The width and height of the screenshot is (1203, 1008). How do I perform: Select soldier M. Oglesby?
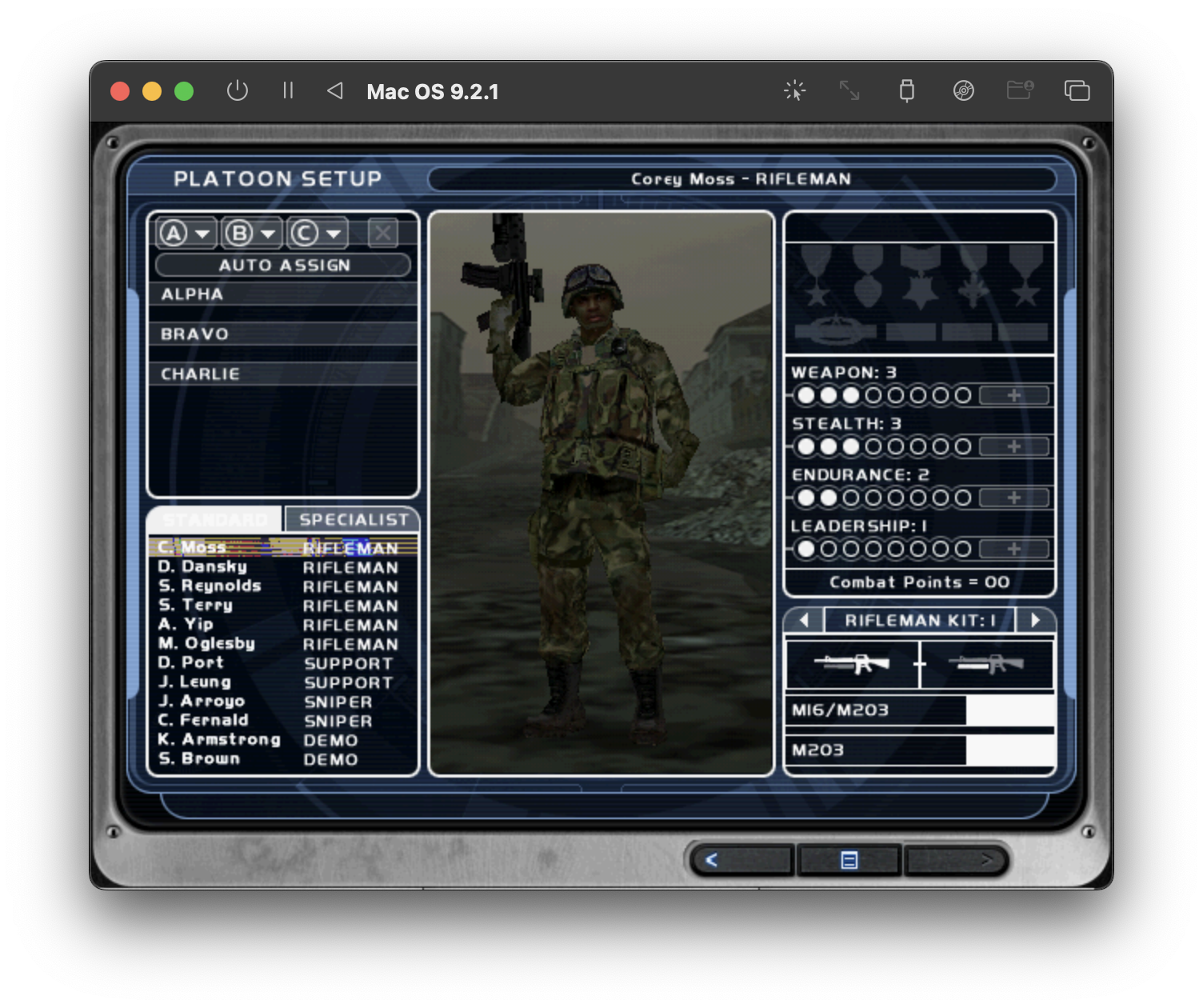(283, 644)
